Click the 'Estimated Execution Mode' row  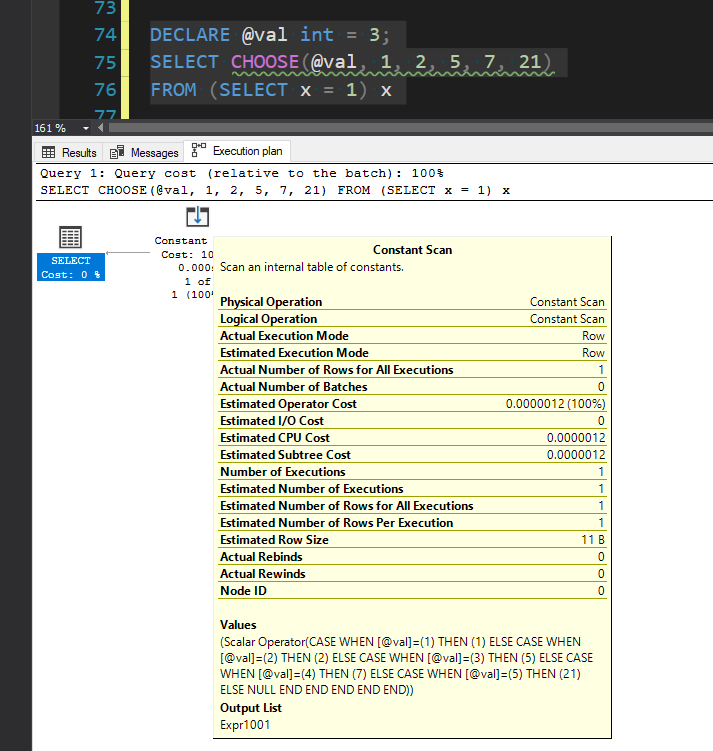click(x=412, y=353)
